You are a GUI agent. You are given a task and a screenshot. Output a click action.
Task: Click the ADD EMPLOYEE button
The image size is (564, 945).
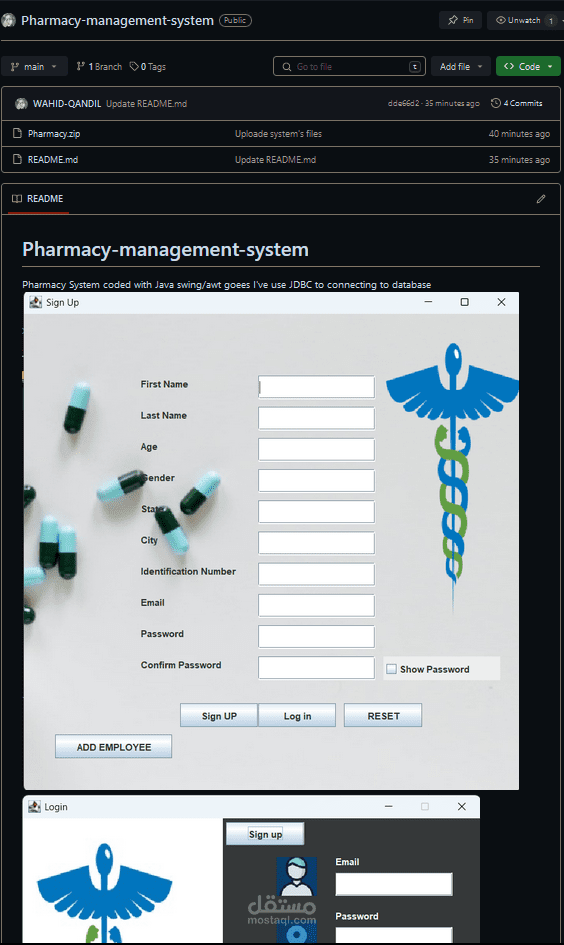[114, 747]
